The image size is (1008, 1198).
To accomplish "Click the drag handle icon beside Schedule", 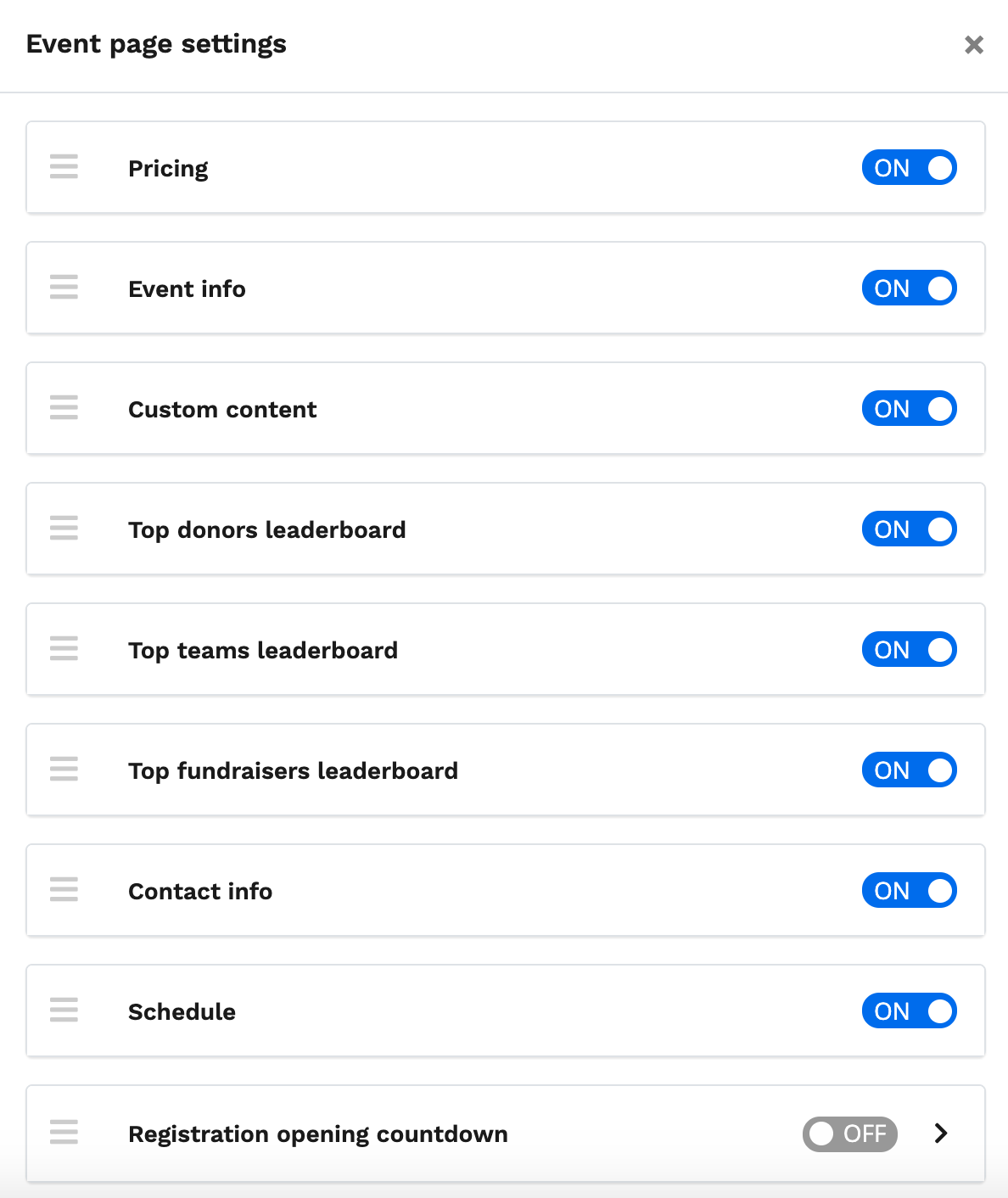I will coord(64,1010).
